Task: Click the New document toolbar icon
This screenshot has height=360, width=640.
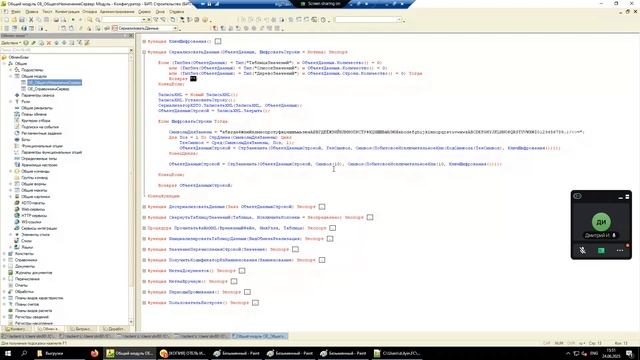Action: point(6,20)
